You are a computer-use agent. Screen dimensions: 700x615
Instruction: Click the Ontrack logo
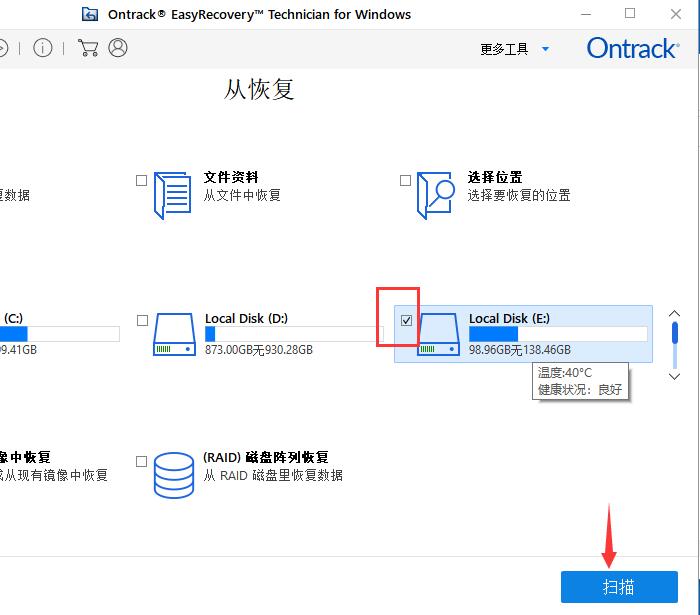[633, 48]
